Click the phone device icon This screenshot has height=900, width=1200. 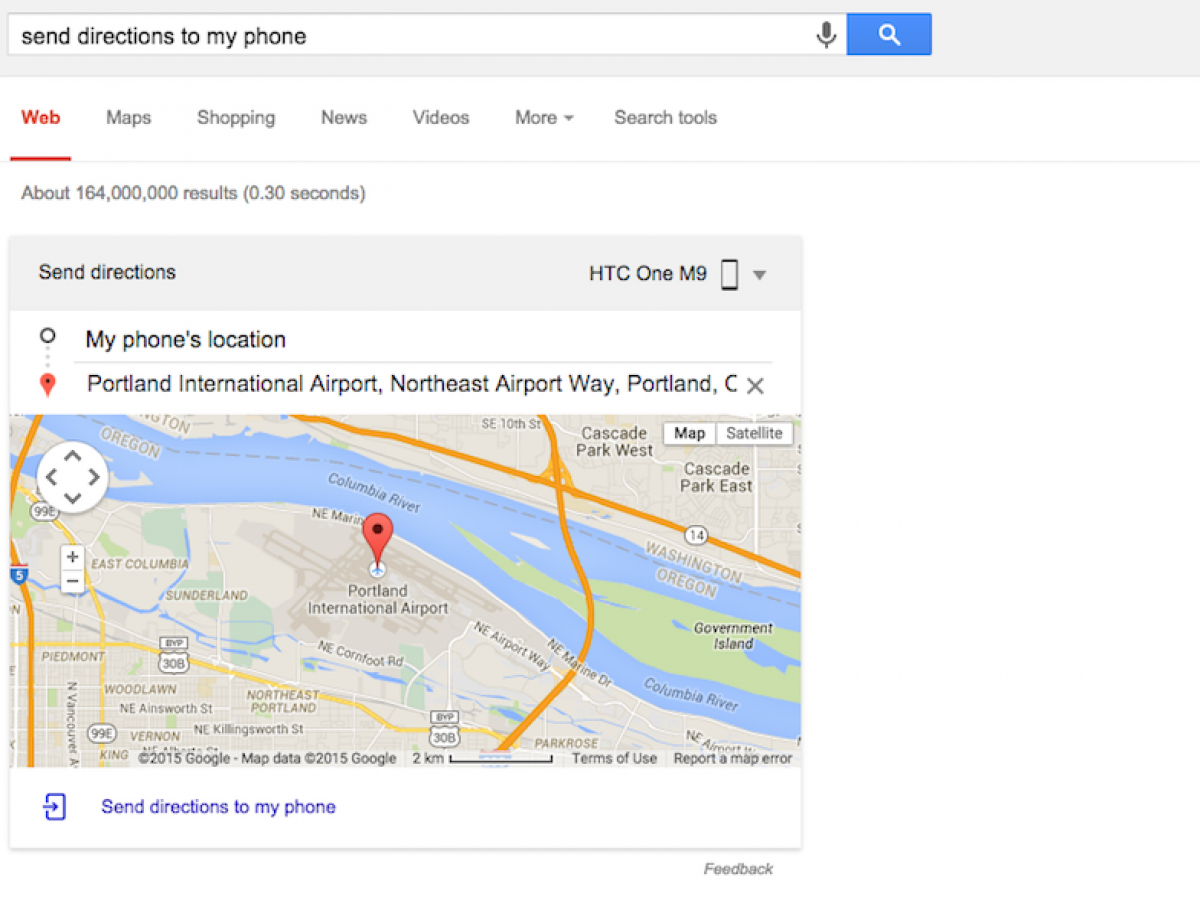(x=730, y=274)
